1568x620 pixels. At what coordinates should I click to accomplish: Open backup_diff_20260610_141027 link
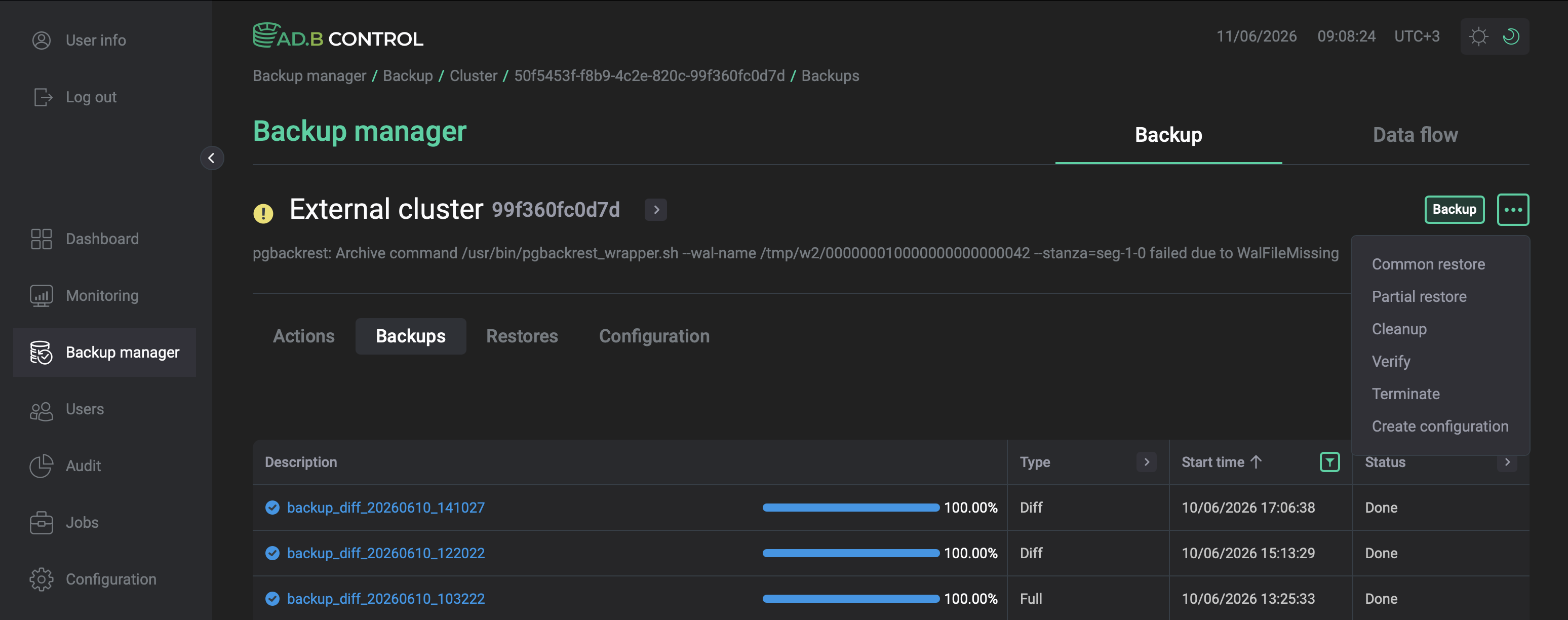tap(386, 508)
